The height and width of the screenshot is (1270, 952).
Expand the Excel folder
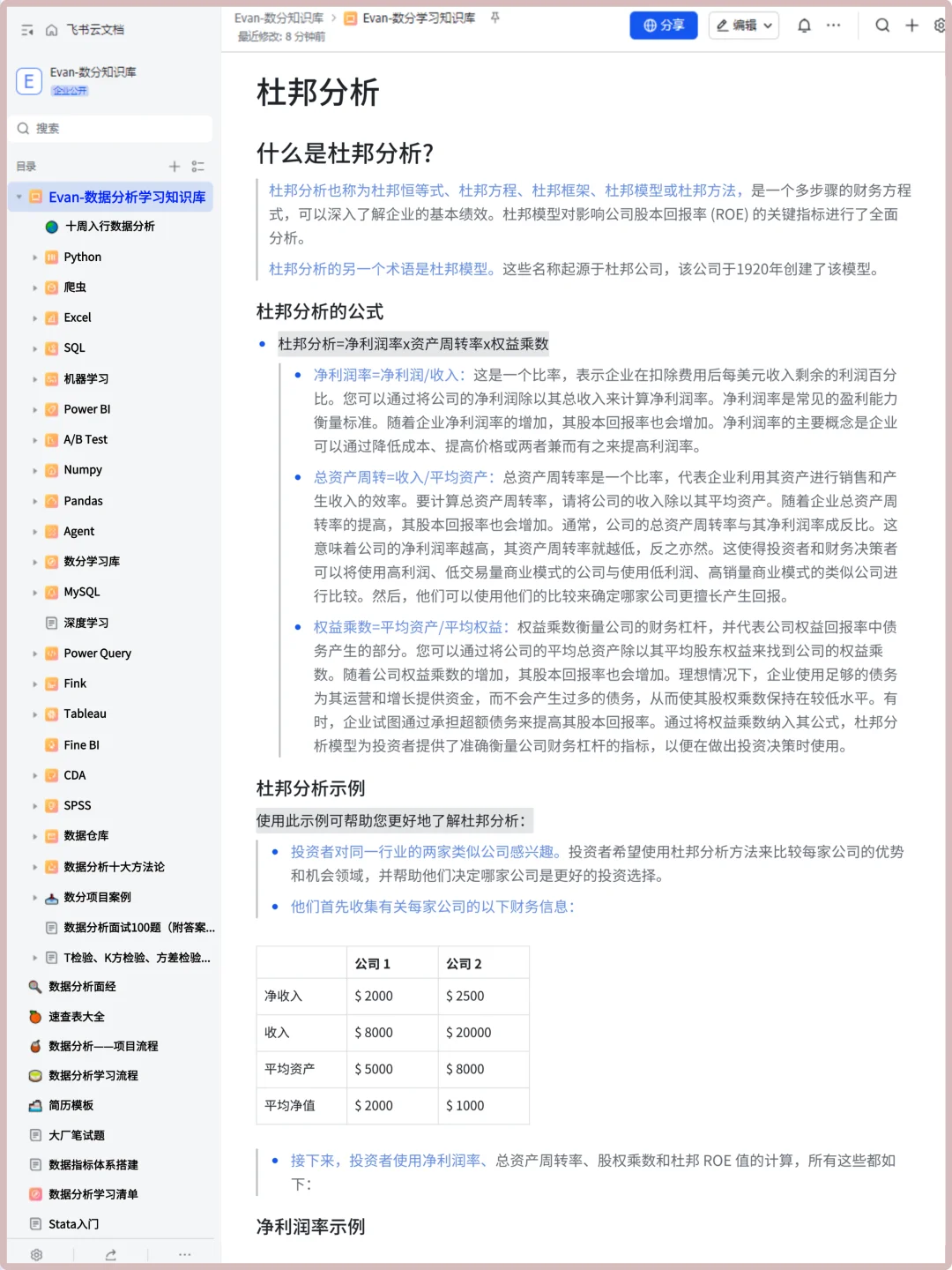point(35,318)
